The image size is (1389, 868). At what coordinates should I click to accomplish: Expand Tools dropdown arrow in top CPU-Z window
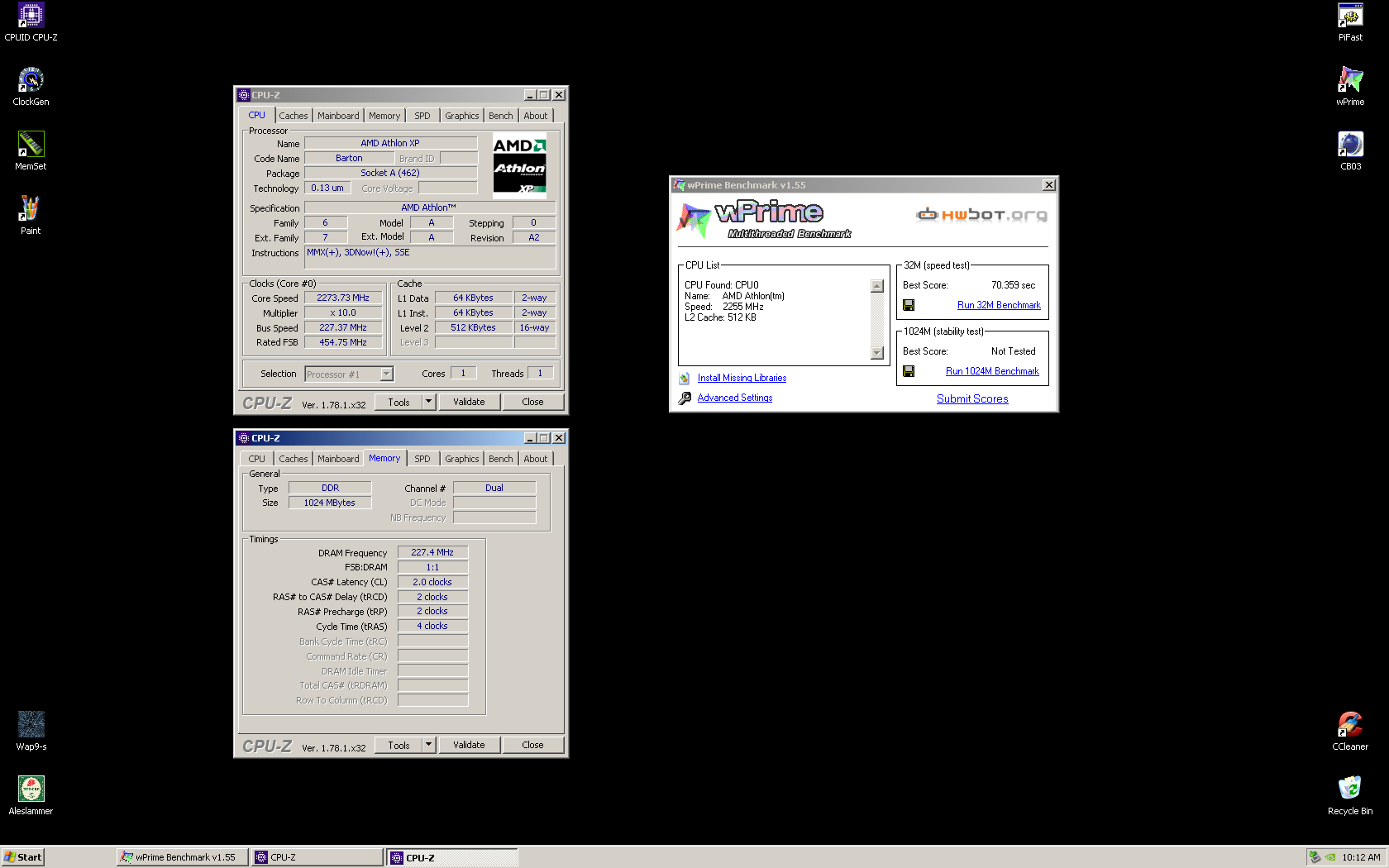click(428, 402)
